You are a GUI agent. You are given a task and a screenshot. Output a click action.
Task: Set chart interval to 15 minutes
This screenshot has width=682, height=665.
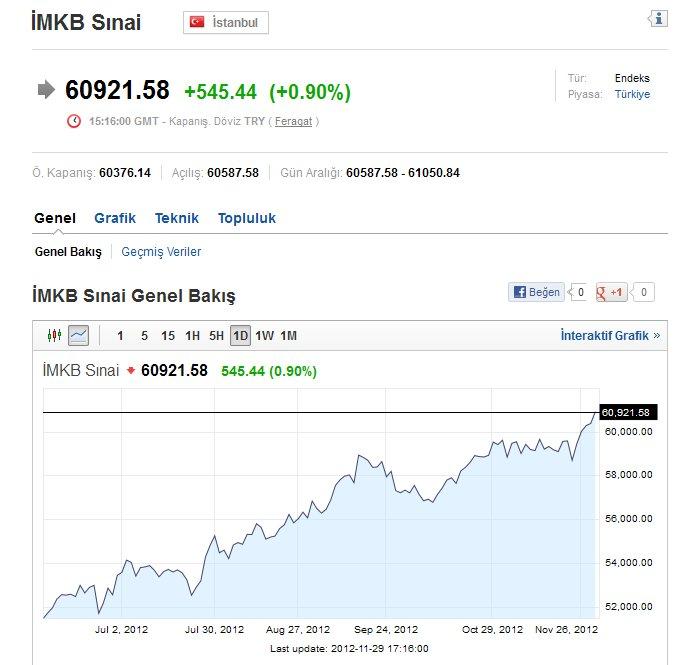pos(168,336)
